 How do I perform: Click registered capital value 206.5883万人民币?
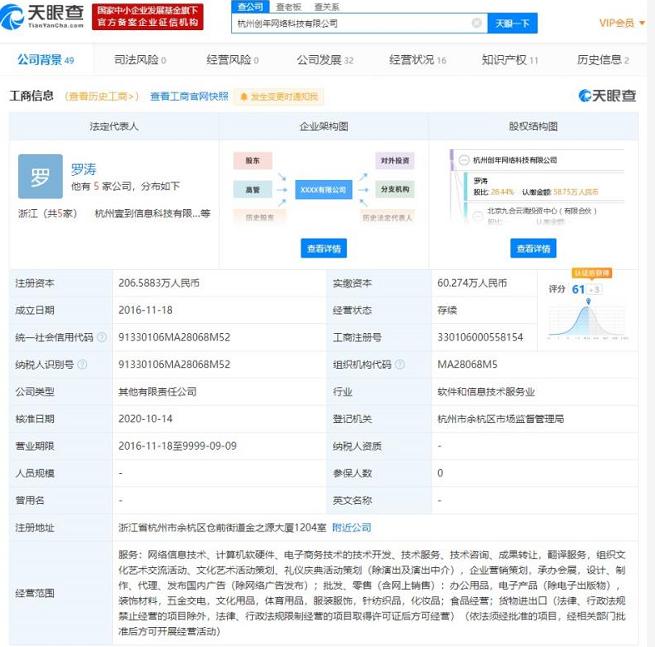[159, 283]
